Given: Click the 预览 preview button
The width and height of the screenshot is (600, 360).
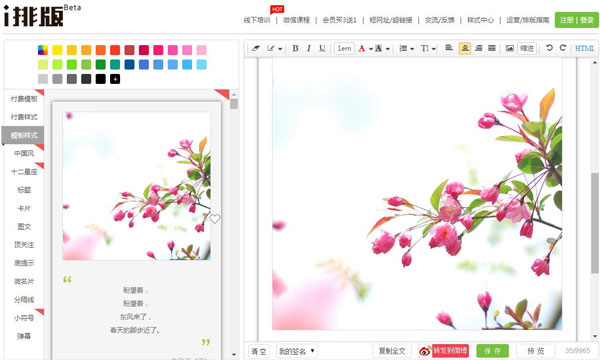Looking at the screenshot, I should click(x=535, y=350).
